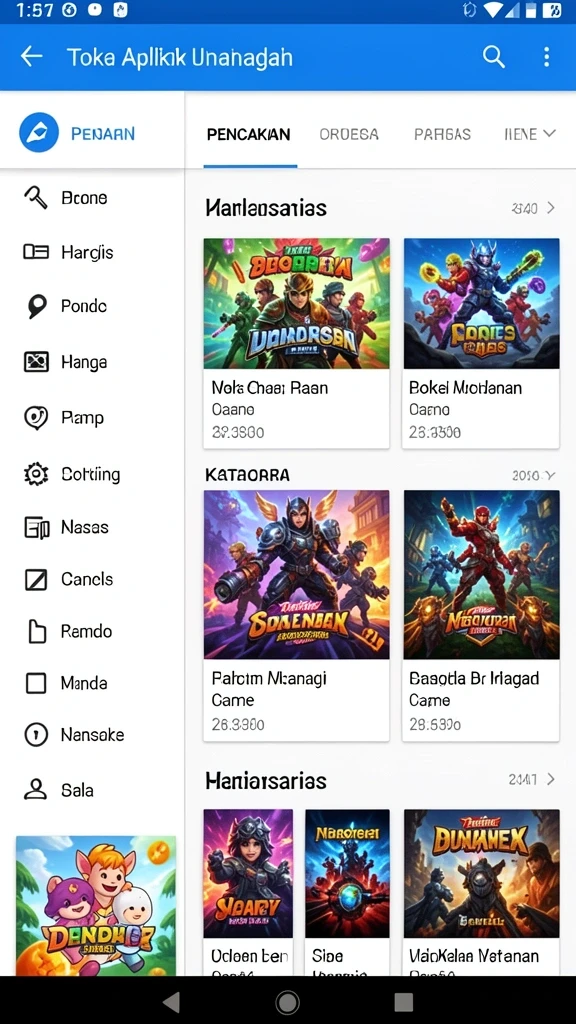
Task: Select the Brone sidebar item icon
Action: 36,197
